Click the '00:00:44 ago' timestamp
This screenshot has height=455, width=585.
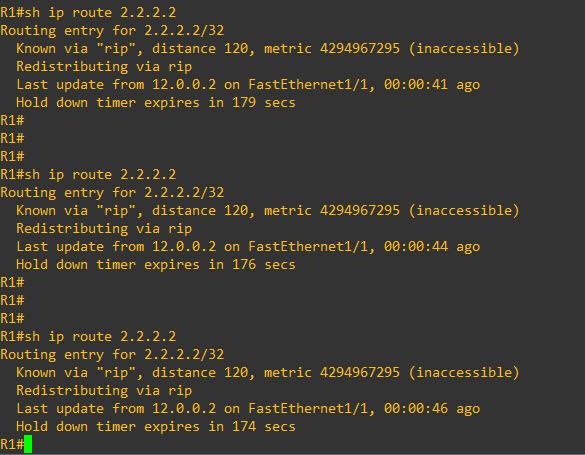click(432, 247)
